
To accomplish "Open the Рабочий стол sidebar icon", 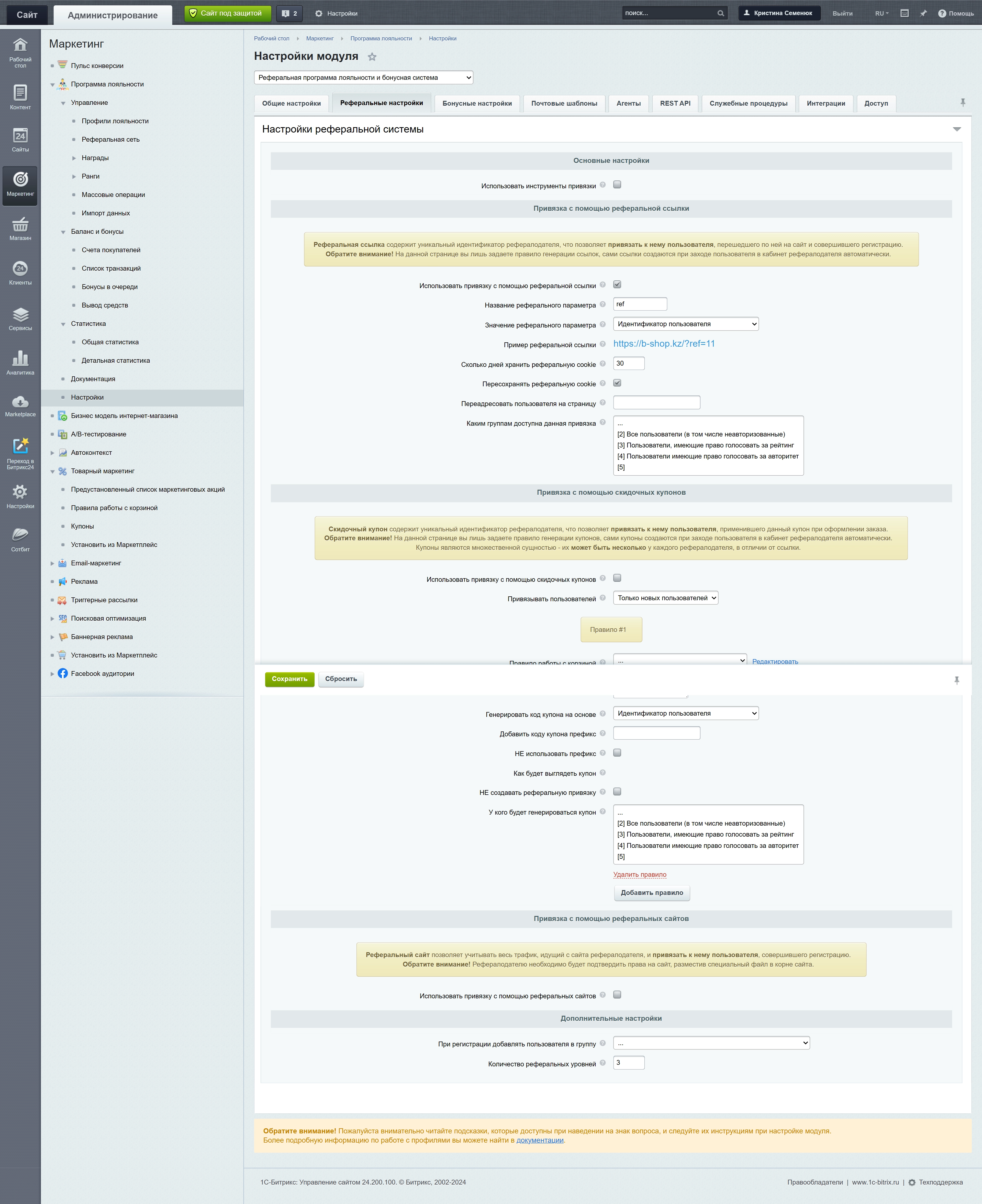I will (x=20, y=45).
